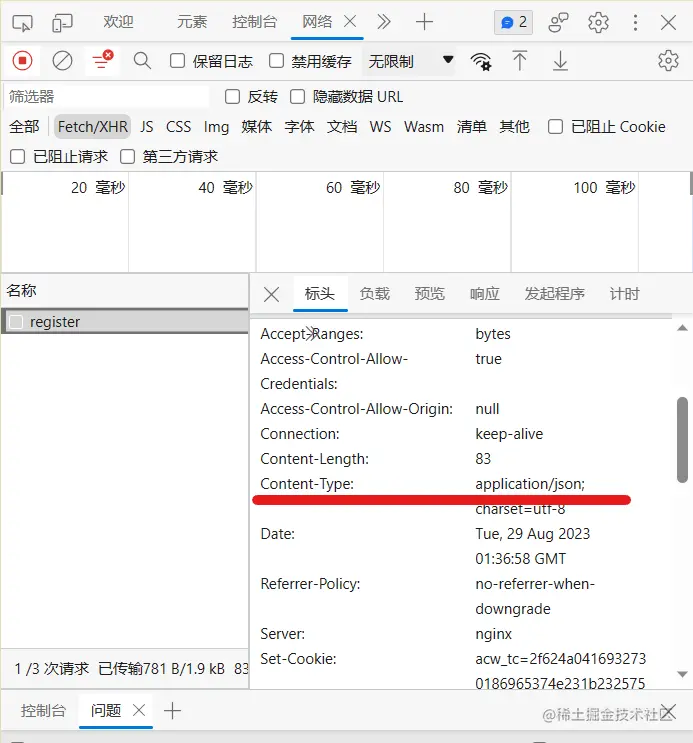Image resolution: width=693 pixels, height=743 pixels.
Task: Filter requests by JS
Action: (x=146, y=127)
